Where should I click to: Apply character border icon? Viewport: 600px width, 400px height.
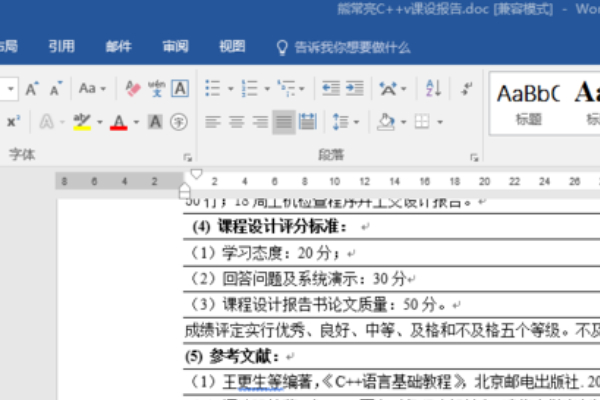(x=180, y=89)
